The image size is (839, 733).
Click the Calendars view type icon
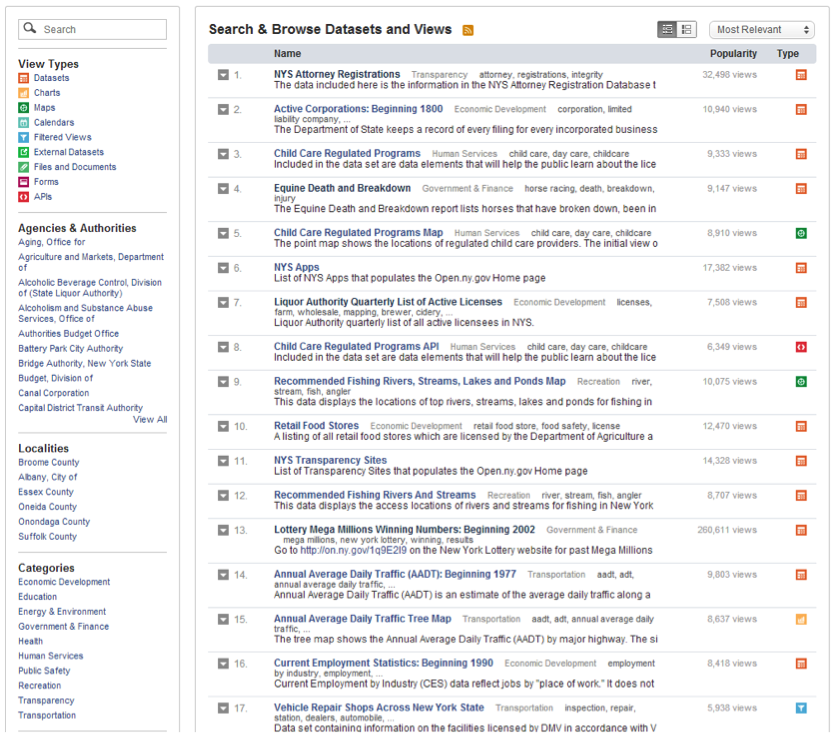24,123
